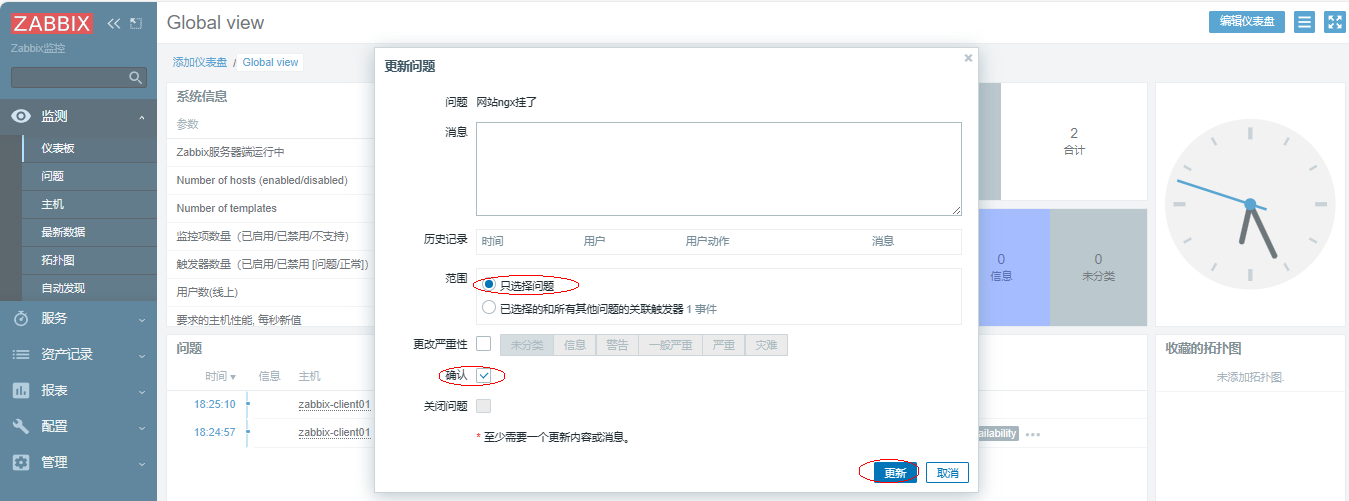Click the ZABBIX logo

click(53, 23)
